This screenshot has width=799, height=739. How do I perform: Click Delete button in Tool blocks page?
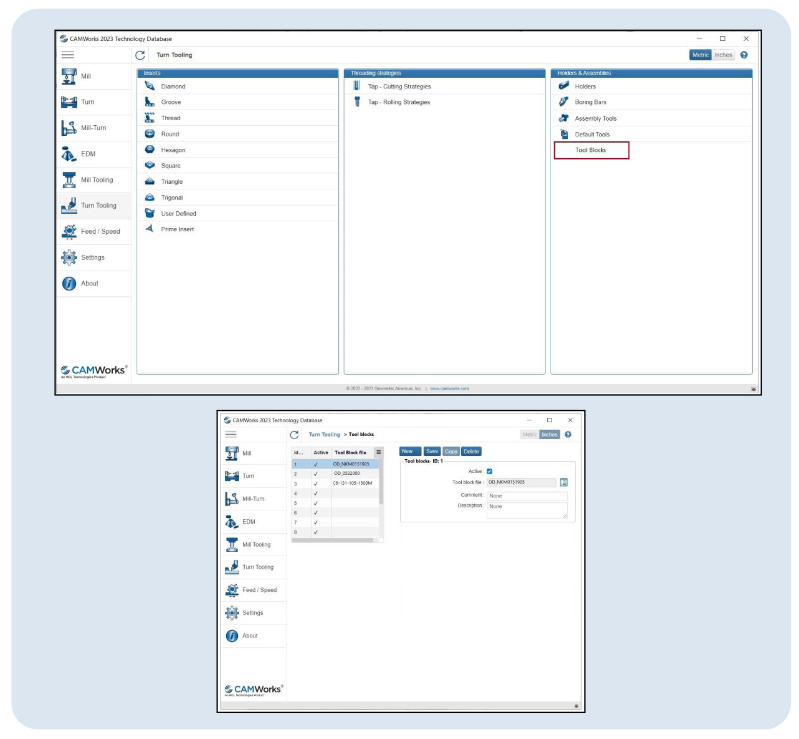point(471,452)
